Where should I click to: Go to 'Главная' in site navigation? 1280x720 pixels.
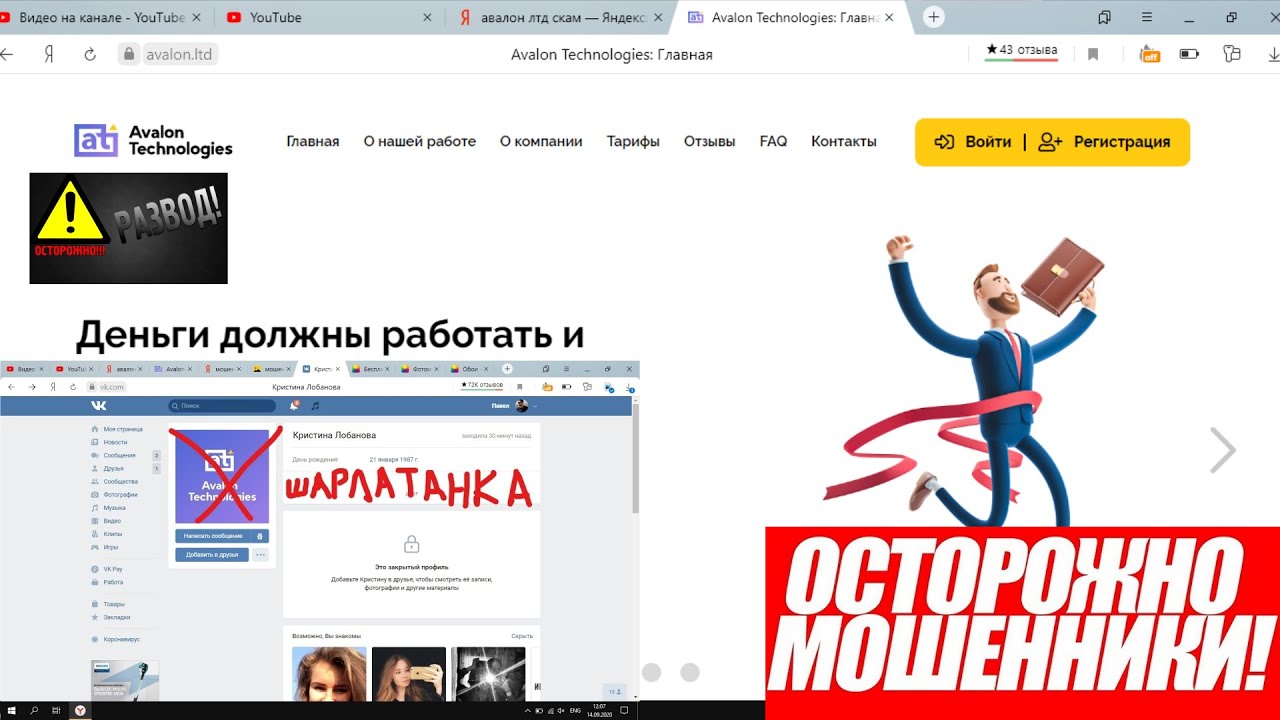coord(313,142)
